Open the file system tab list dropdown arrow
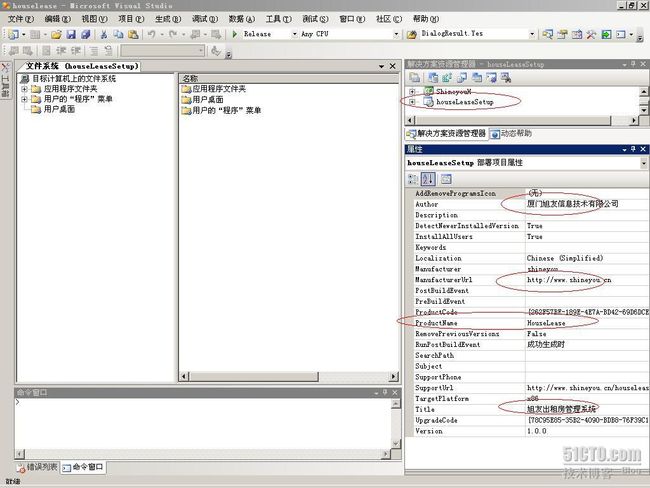The width and height of the screenshot is (650, 488). point(381,66)
